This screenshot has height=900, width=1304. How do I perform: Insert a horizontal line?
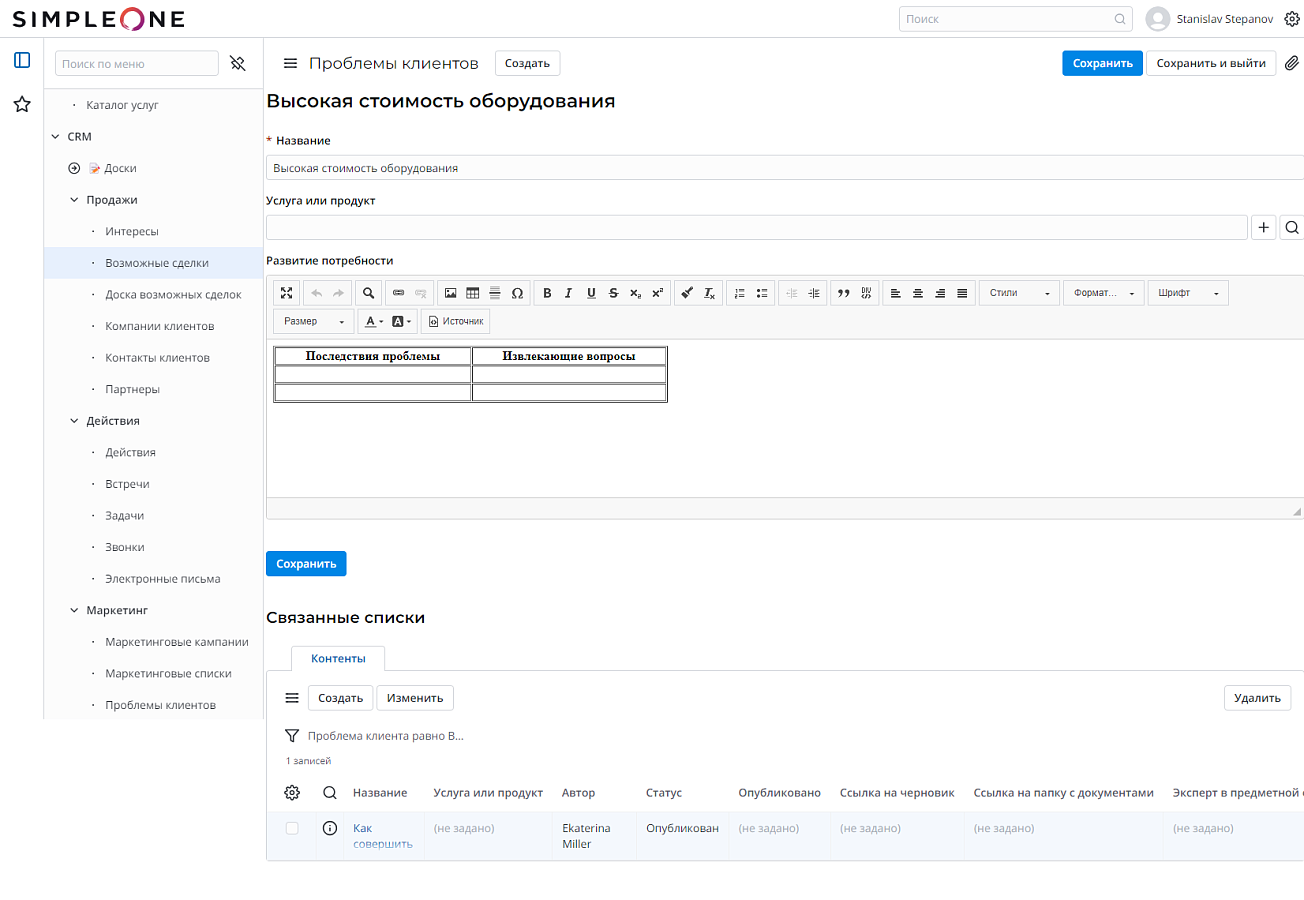click(495, 293)
